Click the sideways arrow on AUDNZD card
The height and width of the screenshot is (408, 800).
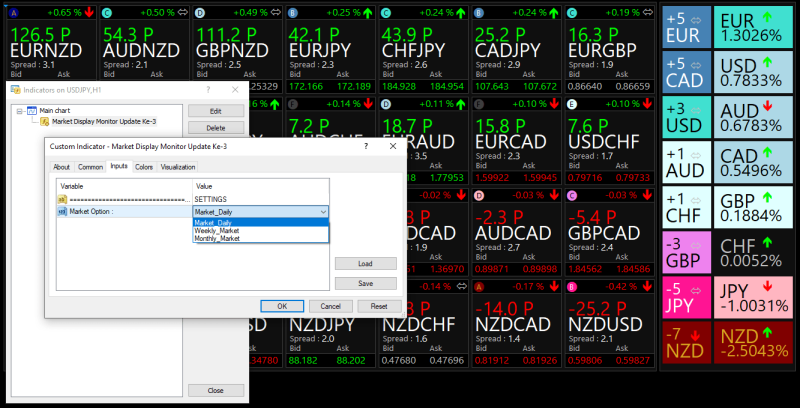182,12
